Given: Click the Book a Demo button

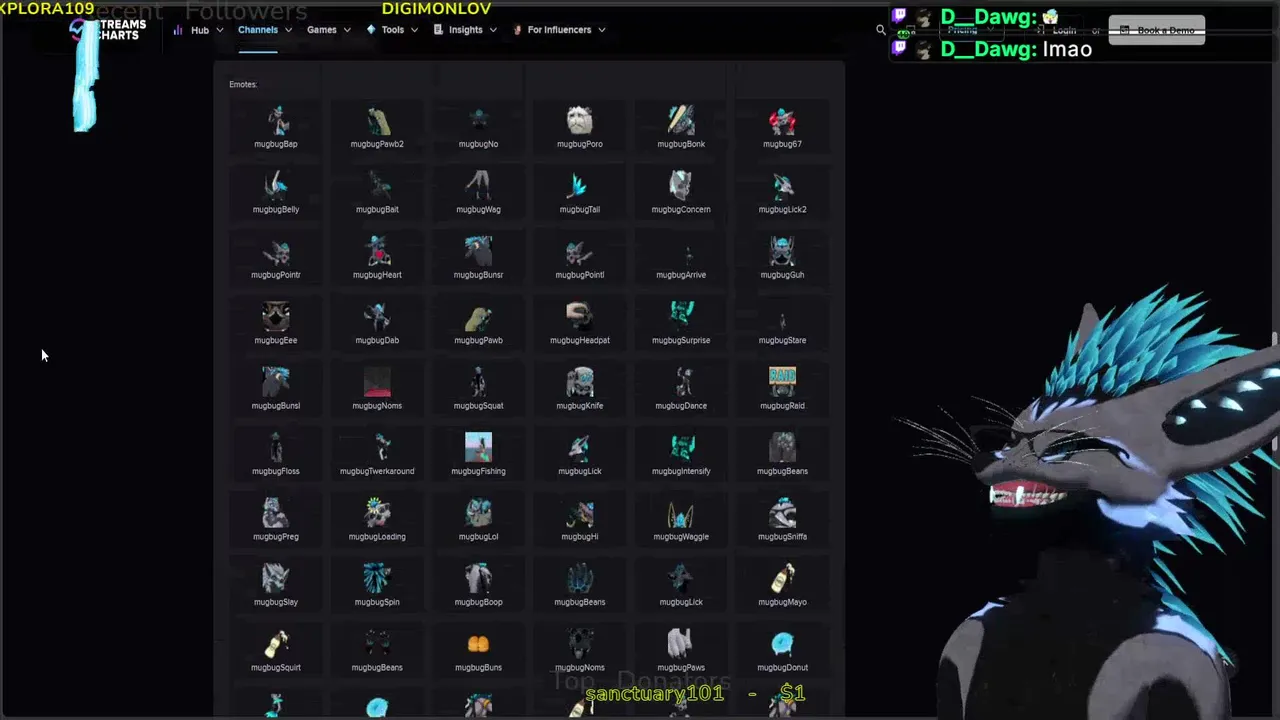Looking at the screenshot, I should (x=1157, y=30).
